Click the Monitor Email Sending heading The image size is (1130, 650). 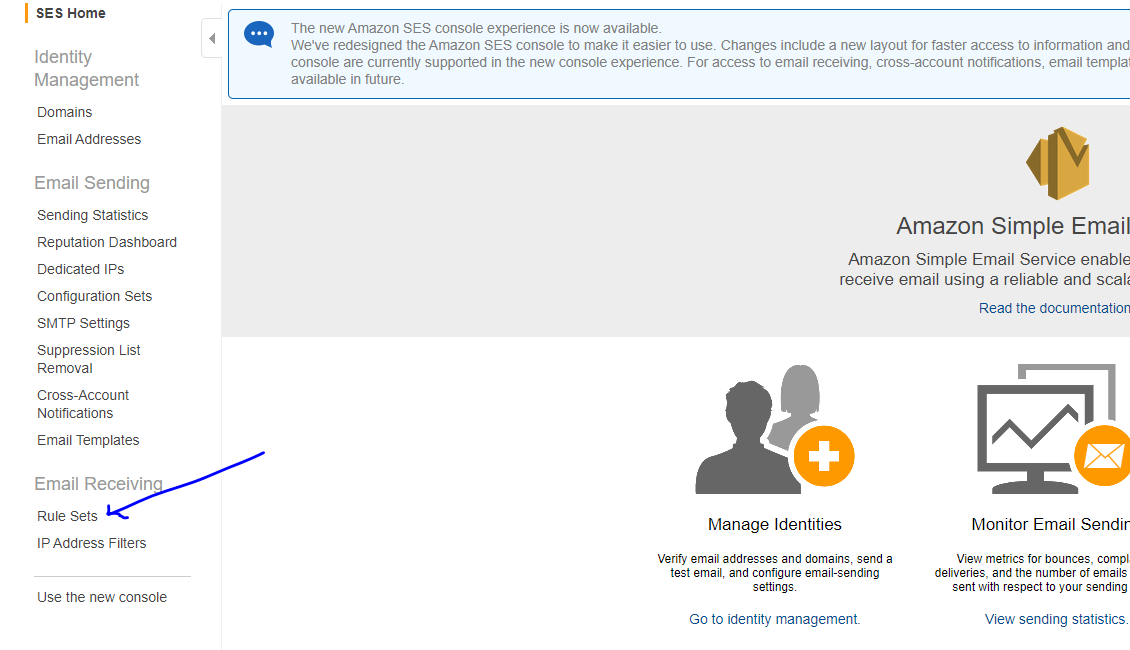pyautogui.click(x=1050, y=525)
